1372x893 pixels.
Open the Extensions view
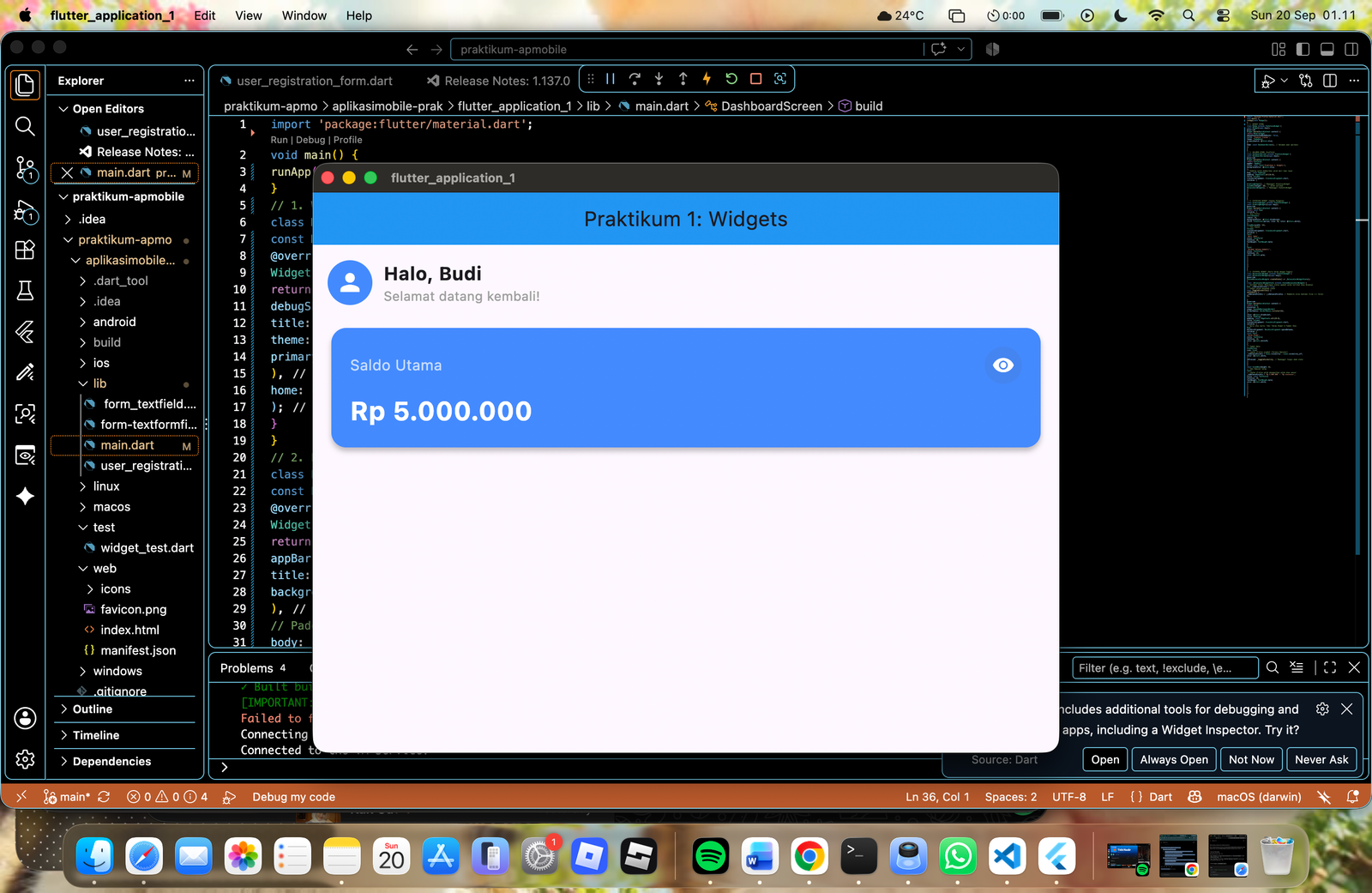click(25, 250)
